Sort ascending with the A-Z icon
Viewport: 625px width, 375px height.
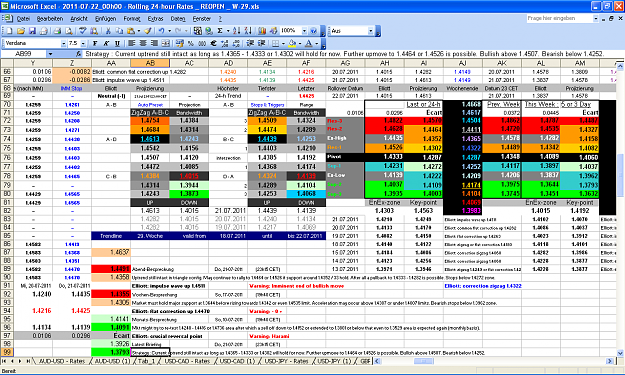point(237,31)
